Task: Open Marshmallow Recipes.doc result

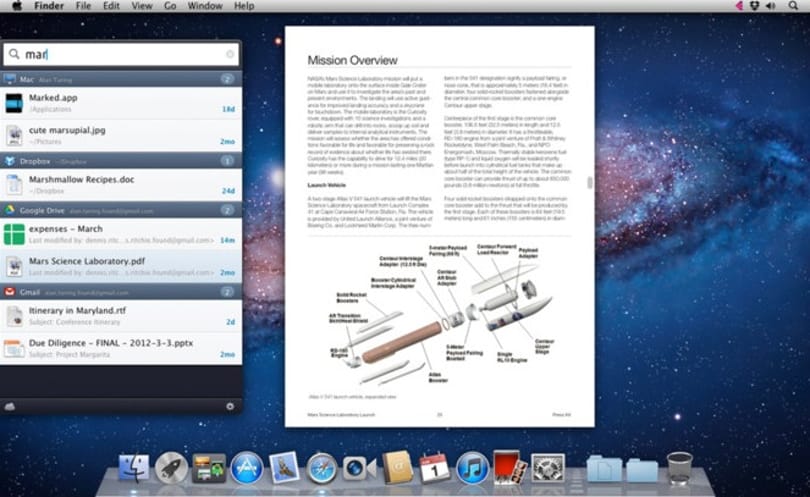Action: 121,184
